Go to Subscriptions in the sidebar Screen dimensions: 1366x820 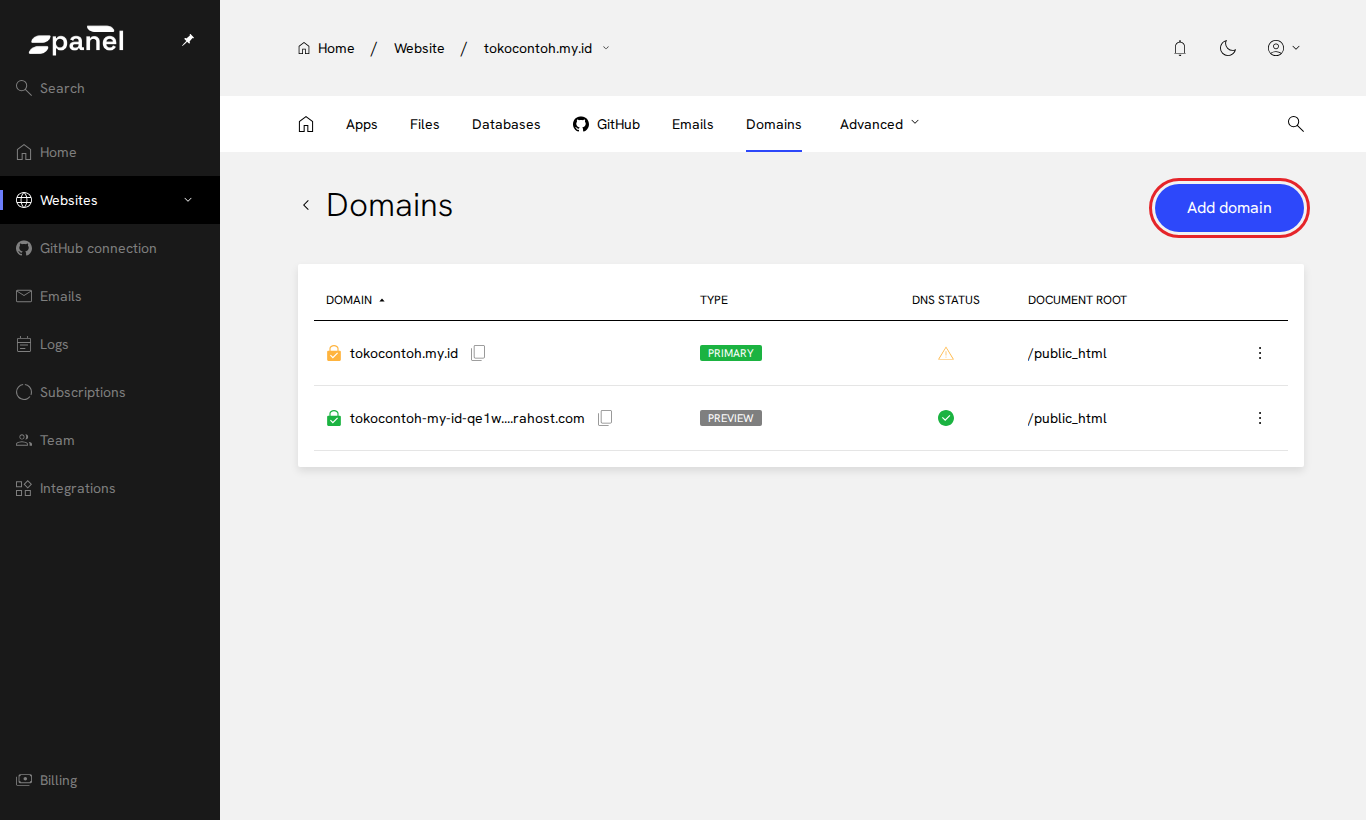pos(110,392)
